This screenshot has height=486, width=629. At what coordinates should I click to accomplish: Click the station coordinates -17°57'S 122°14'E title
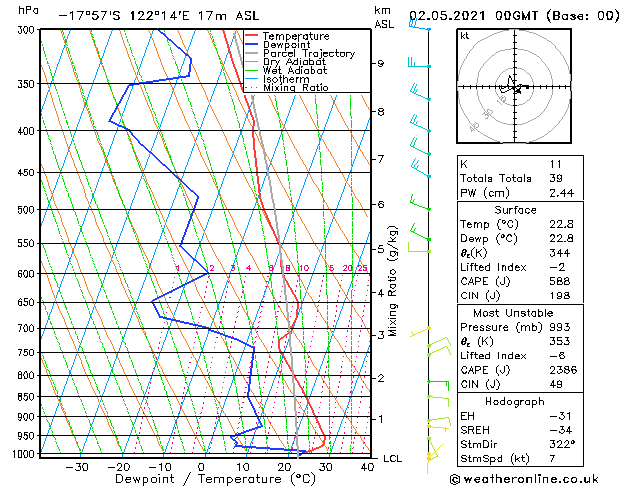click(x=159, y=16)
